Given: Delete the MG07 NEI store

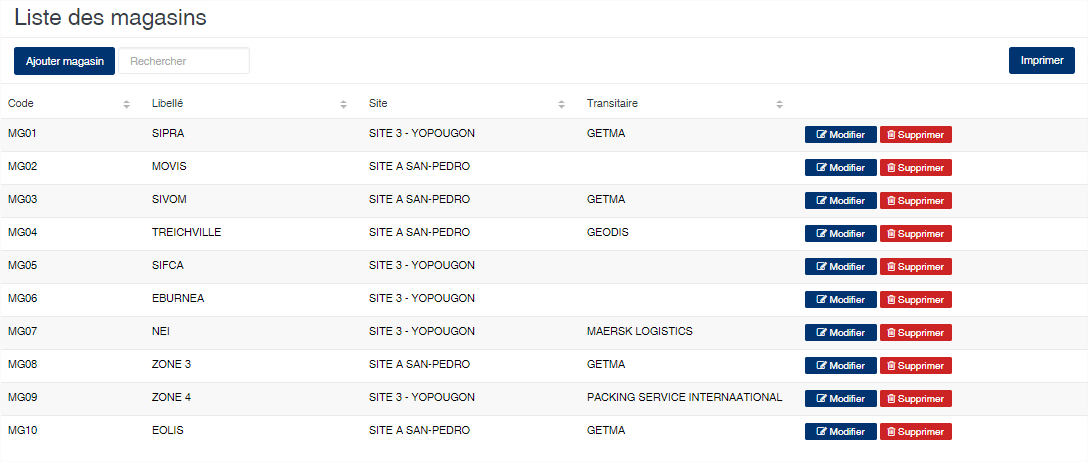Looking at the screenshot, I should point(916,332).
